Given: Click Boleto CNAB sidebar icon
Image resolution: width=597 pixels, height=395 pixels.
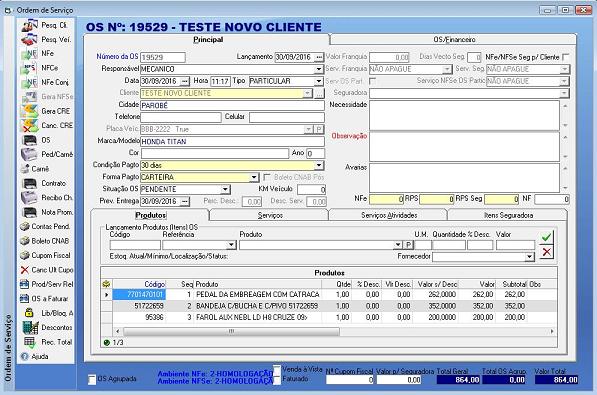Looking at the screenshot, I should point(25,241).
